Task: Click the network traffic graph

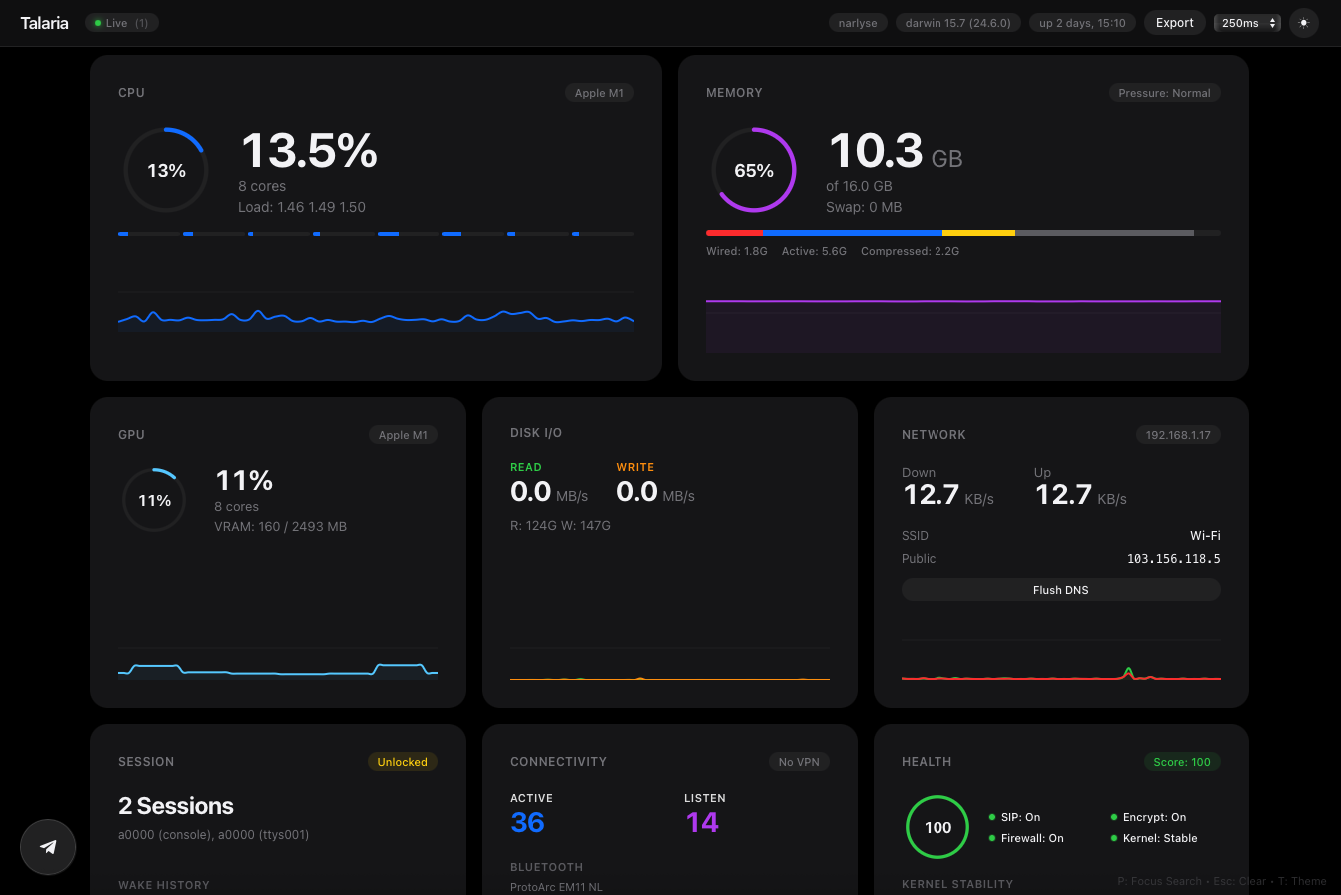Action: click(x=1061, y=660)
